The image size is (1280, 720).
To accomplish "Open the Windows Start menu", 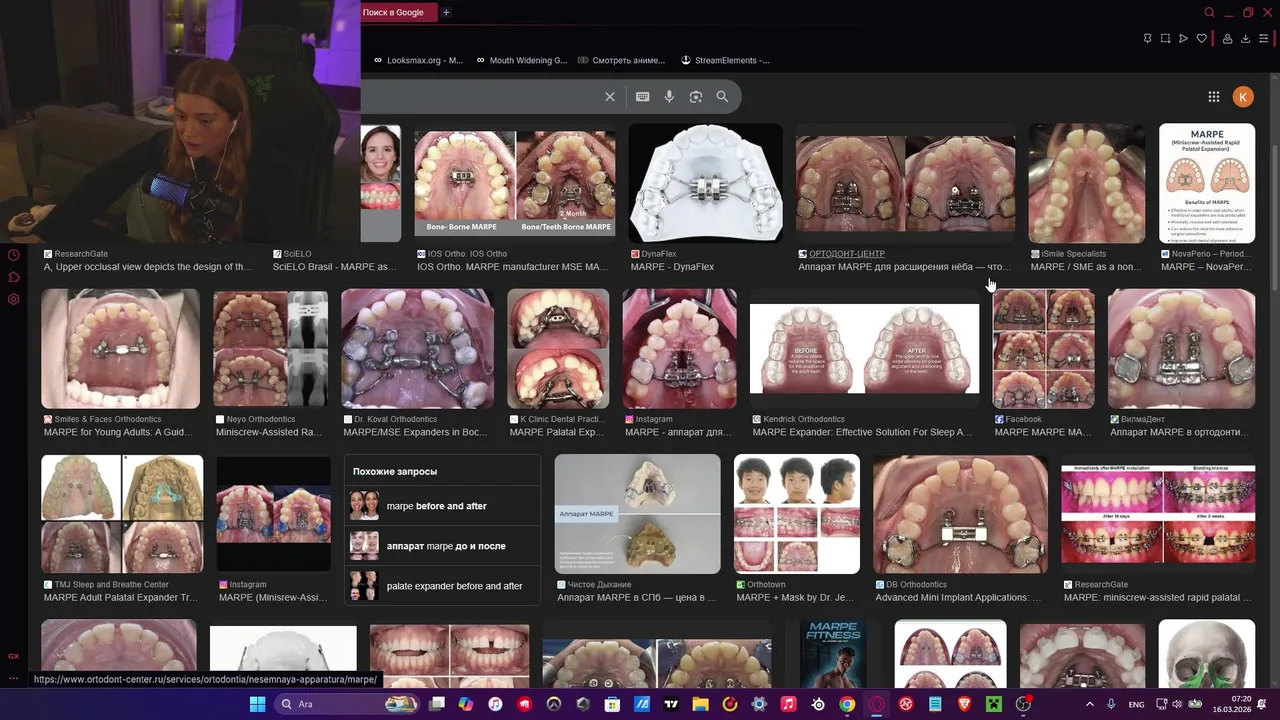I will click(257, 704).
